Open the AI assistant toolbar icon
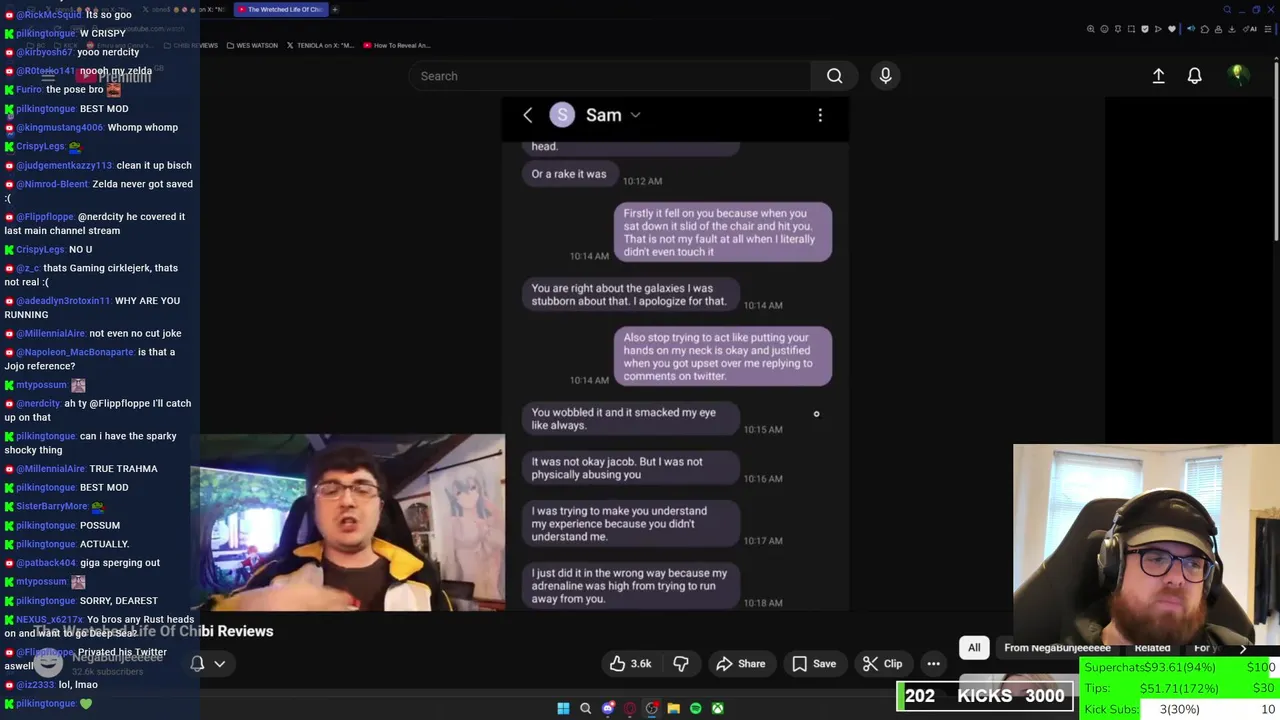The width and height of the screenshot is (1280, 720). [x=1250, y=29]
